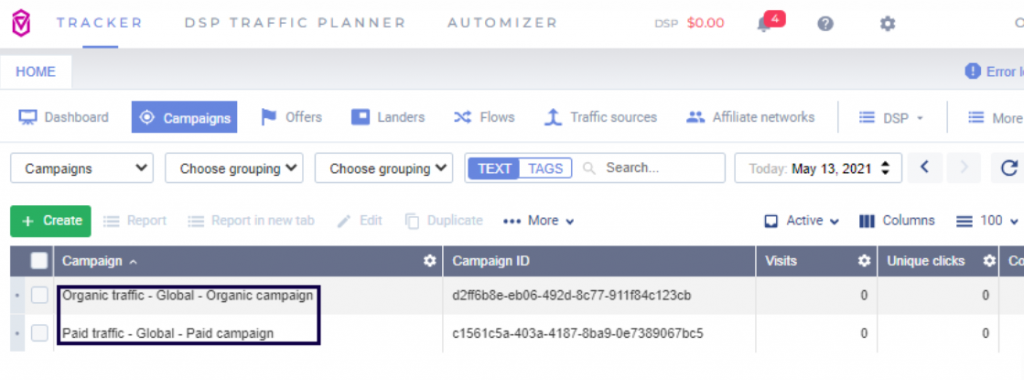The height and width of the screenshot is (380, 1024).
Task: Click the green Create button
Action: [x=51, y=221]
